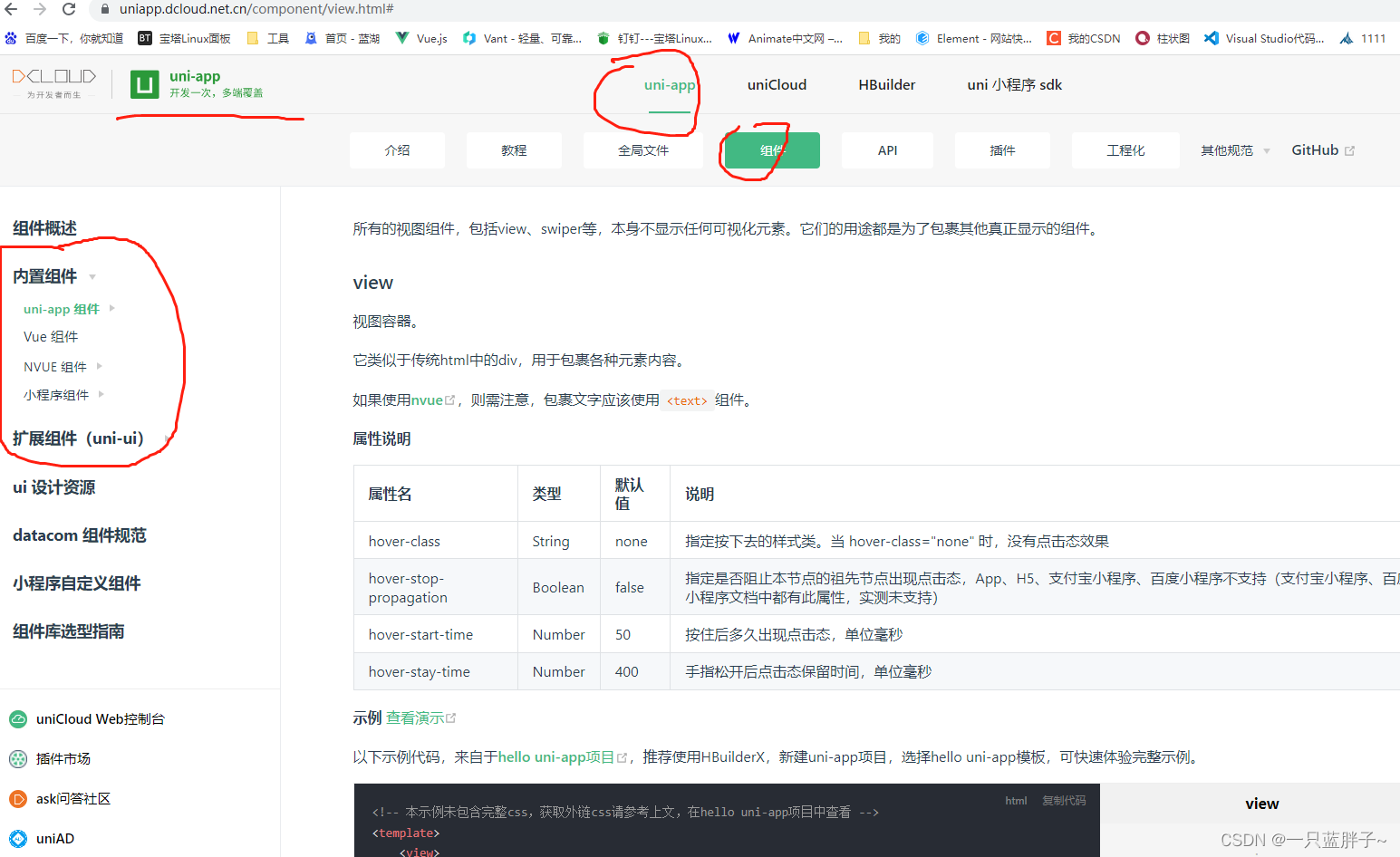Switch to the HBuilder tab
The height and width of the screenshot is (857, 1400).
pyautogui.click(x=886, y=84)
